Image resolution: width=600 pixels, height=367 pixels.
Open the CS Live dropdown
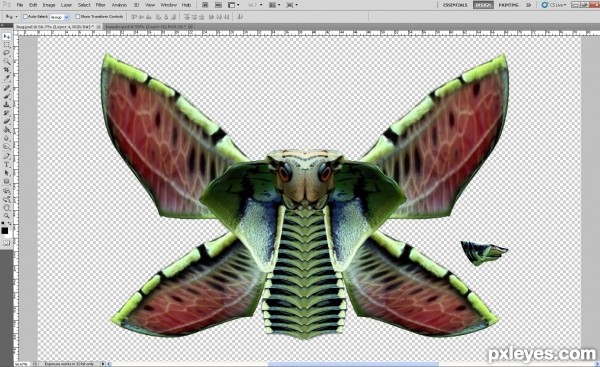tap(554, 5)
